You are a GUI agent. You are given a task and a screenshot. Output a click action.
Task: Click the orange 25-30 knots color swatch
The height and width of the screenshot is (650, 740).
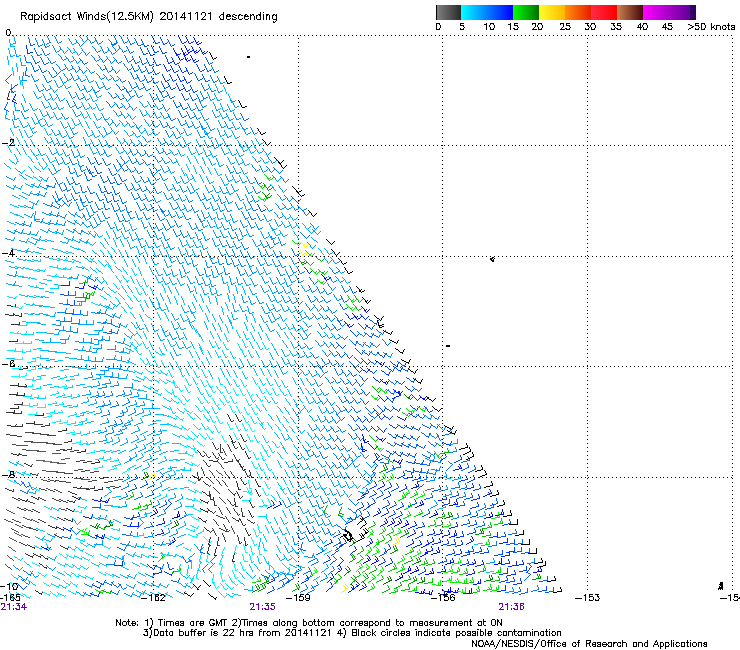(x=578, y=12)
